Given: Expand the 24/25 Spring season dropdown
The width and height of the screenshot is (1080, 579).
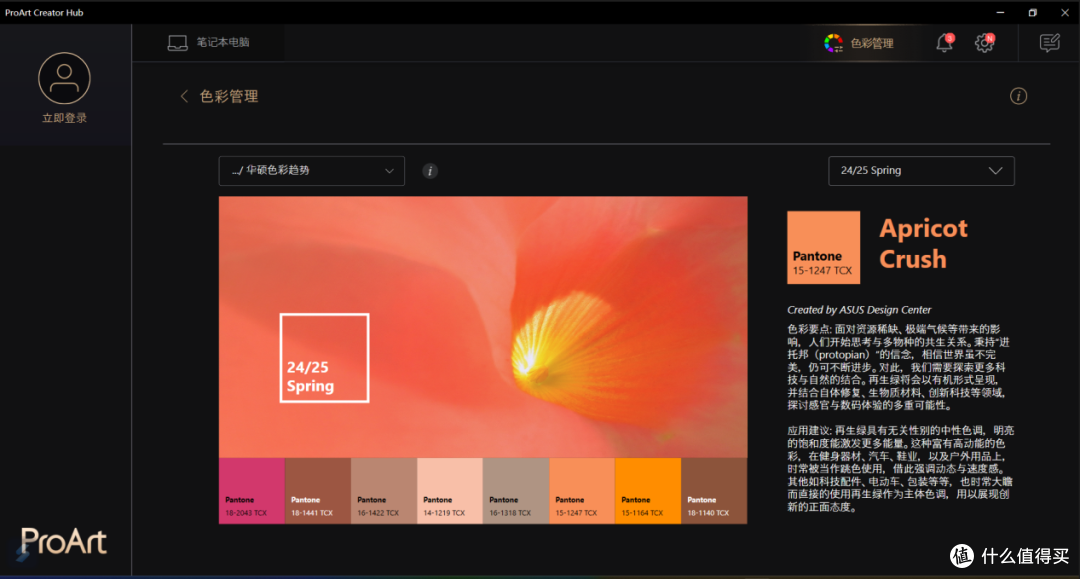Looking at the screenshot, I should click(x=921, y=171).
